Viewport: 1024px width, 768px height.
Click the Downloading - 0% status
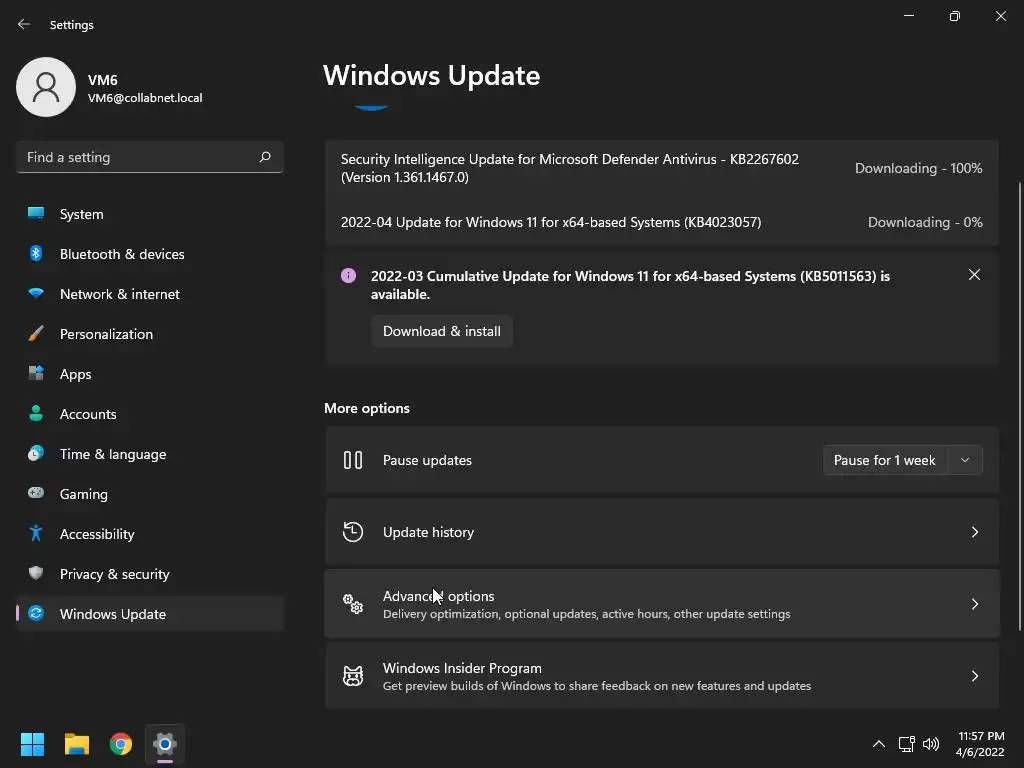(925, 222)
